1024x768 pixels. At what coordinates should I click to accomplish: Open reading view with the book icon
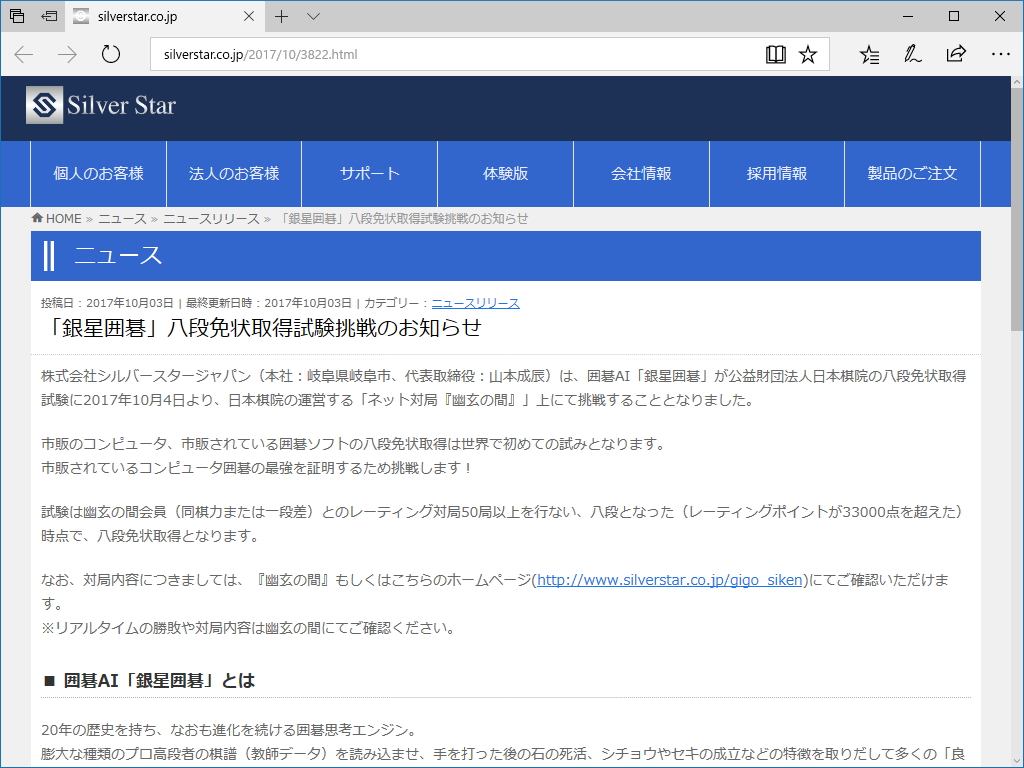click(776, 54)
